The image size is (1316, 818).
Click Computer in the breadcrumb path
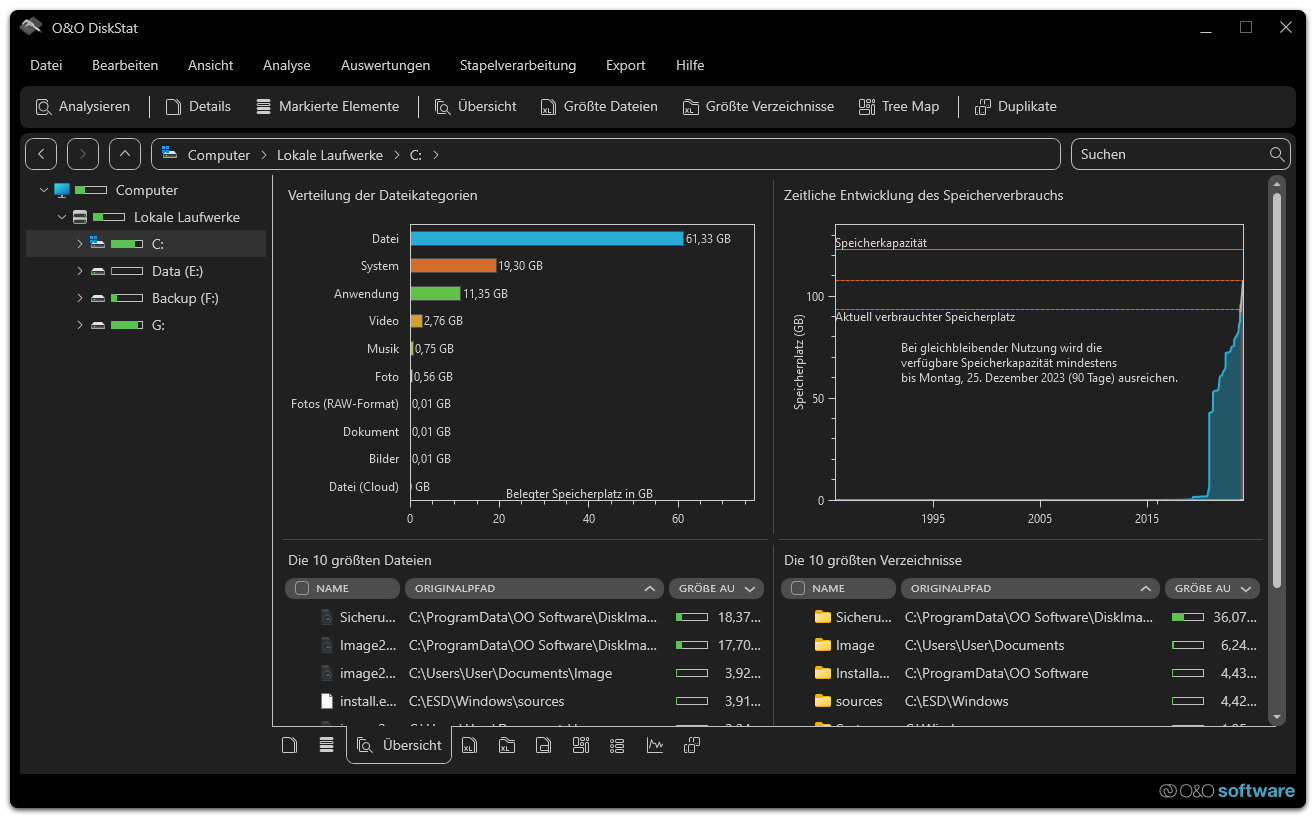tap(219, 155)
